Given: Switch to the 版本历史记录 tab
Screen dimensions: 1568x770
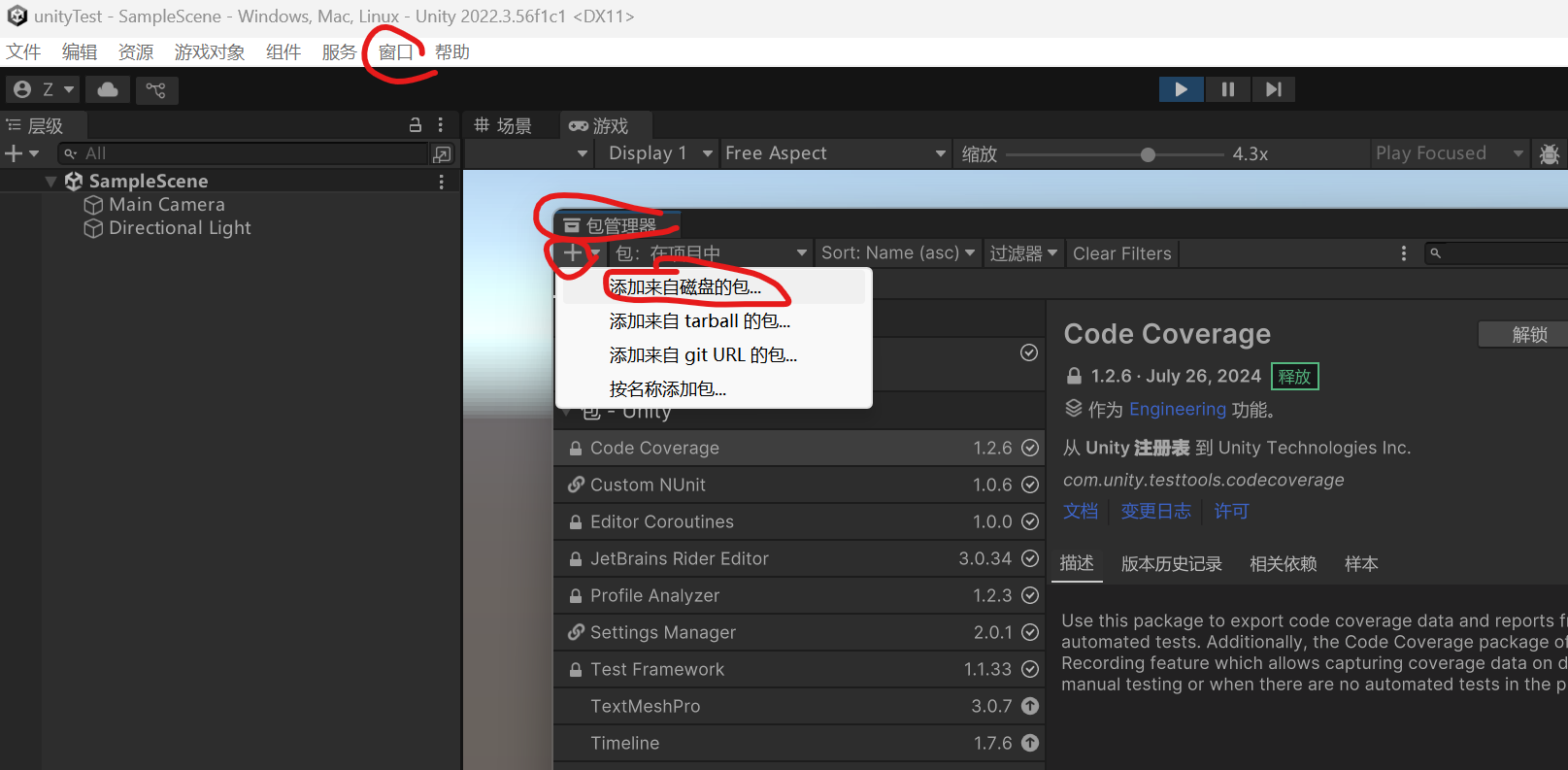Looking at the screenshot, I should click(x=1171, y=564).
